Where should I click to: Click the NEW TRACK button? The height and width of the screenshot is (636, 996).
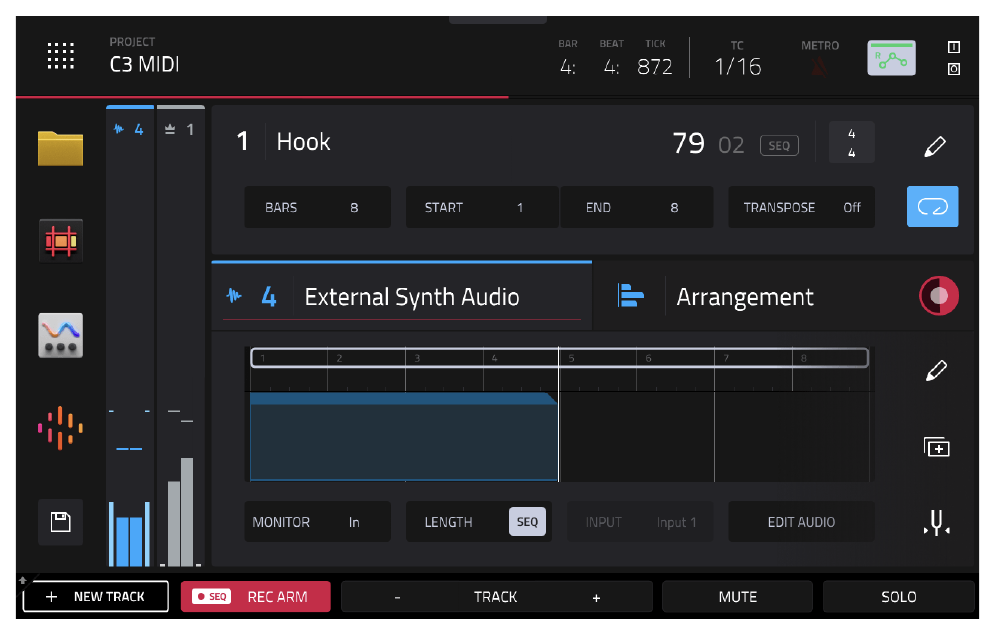click(96, 597)
